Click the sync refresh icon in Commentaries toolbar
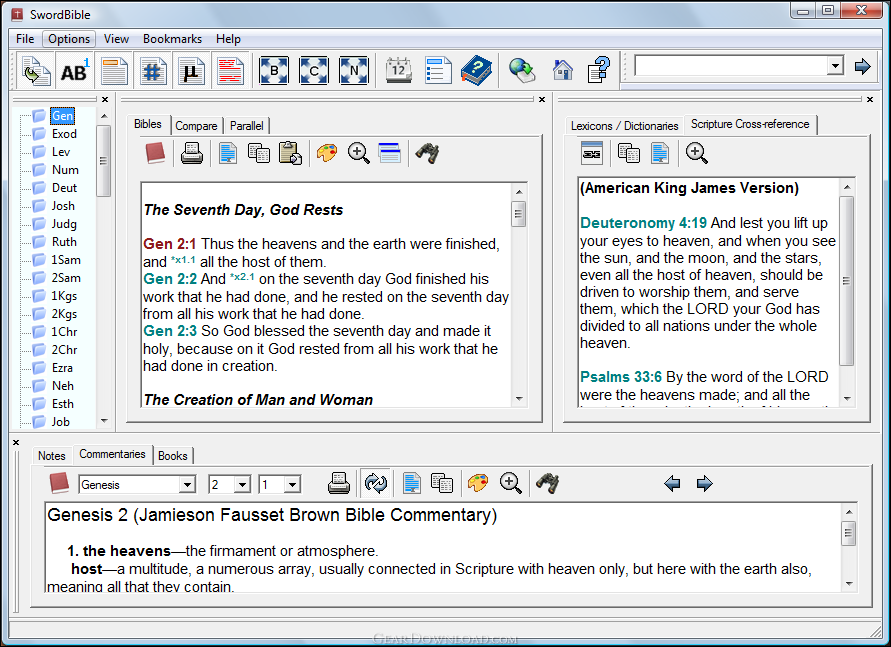Viewport: 891px width, 647px height. coord(376,483)
